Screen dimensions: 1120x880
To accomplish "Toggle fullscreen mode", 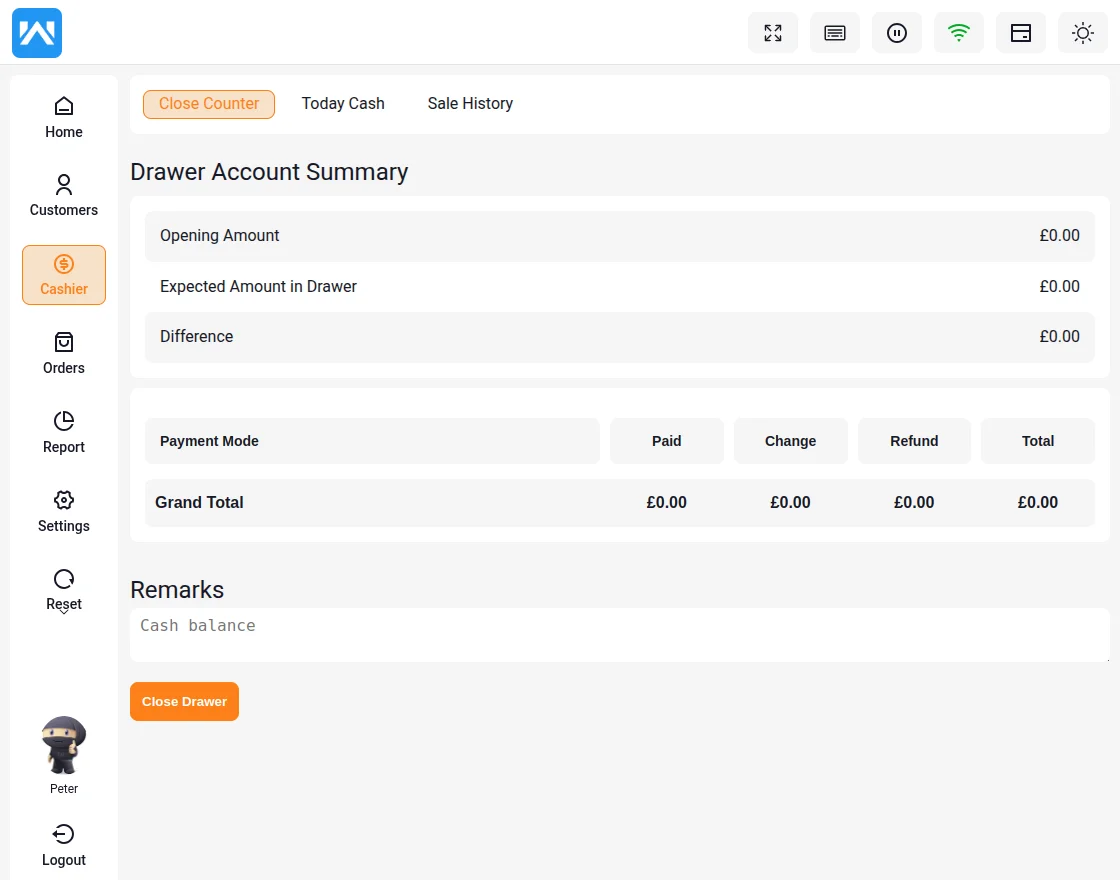I will pyautogui.click(x=773, y=32).
